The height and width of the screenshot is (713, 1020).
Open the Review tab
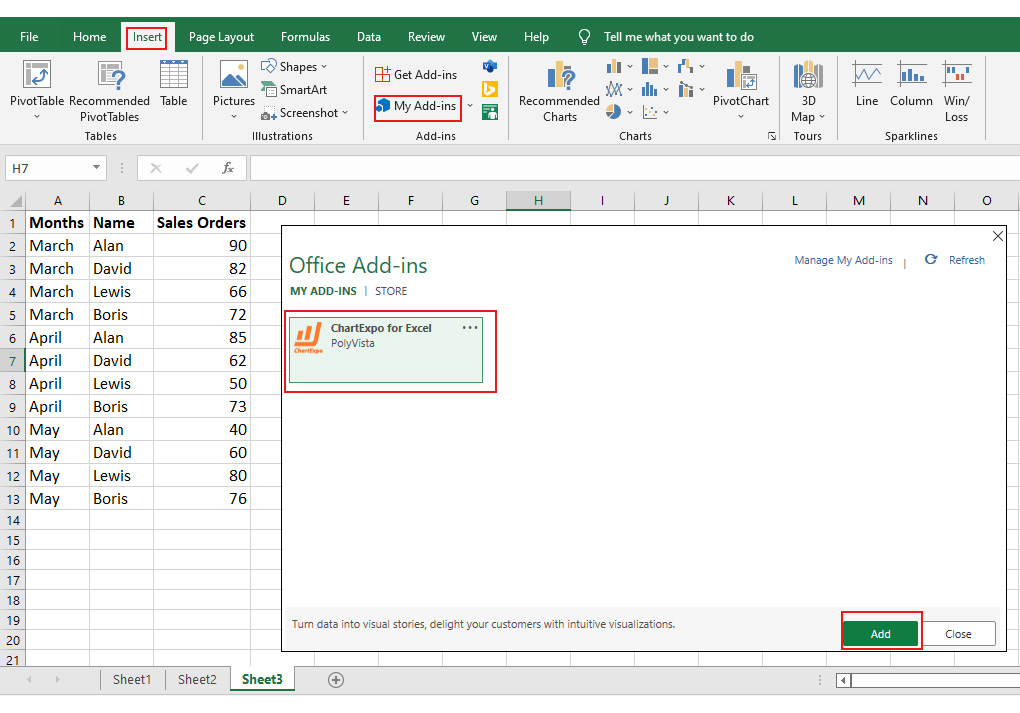click(x=426, y=37)
